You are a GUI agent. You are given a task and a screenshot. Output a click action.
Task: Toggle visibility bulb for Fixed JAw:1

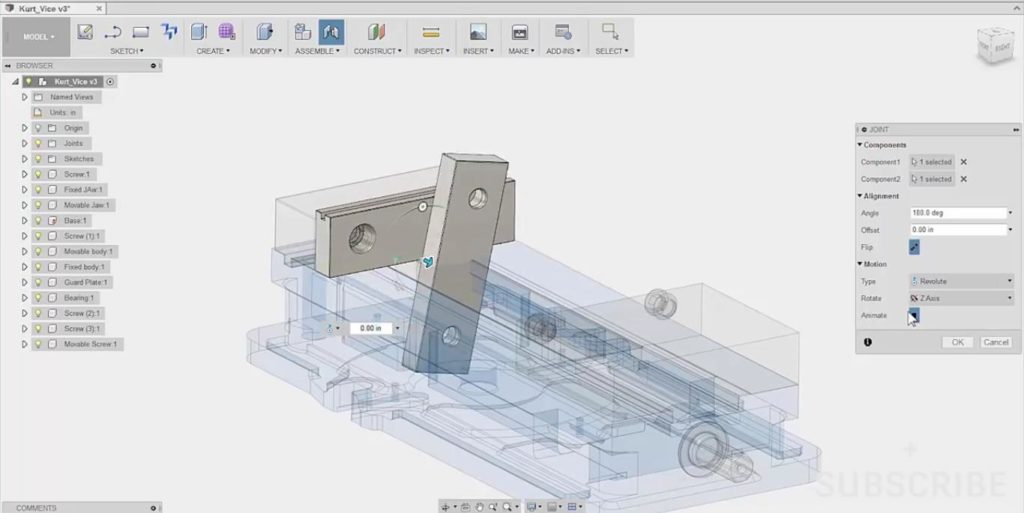pyautogui.click(x=38, y=189)
